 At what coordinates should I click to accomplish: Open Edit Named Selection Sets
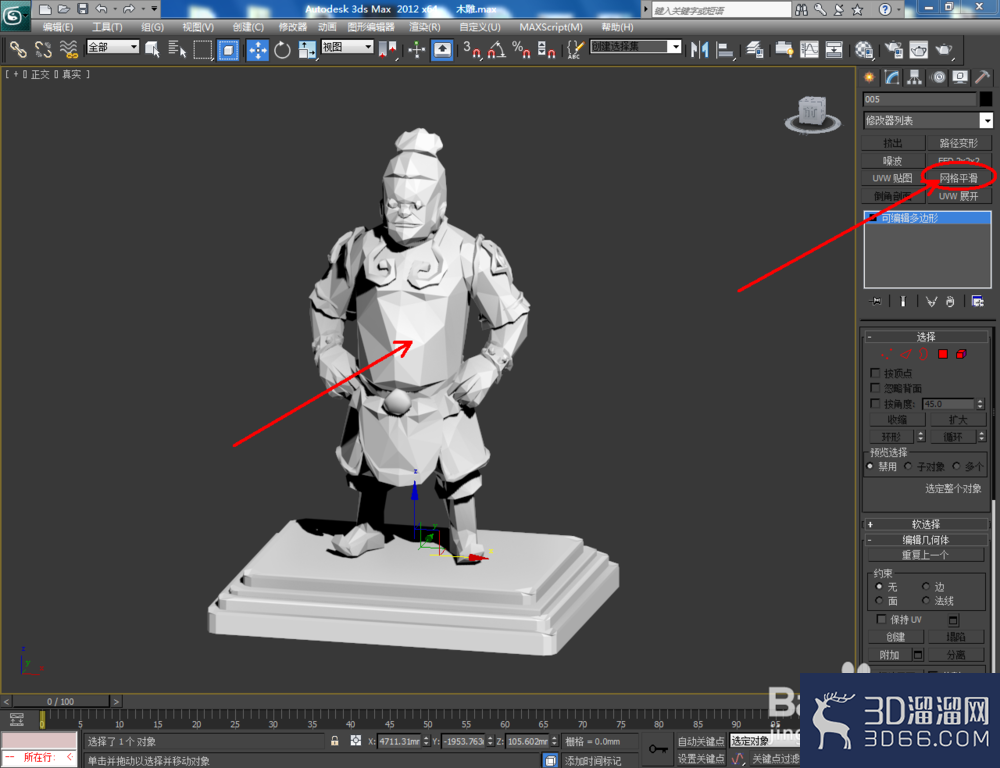[575, 49]
